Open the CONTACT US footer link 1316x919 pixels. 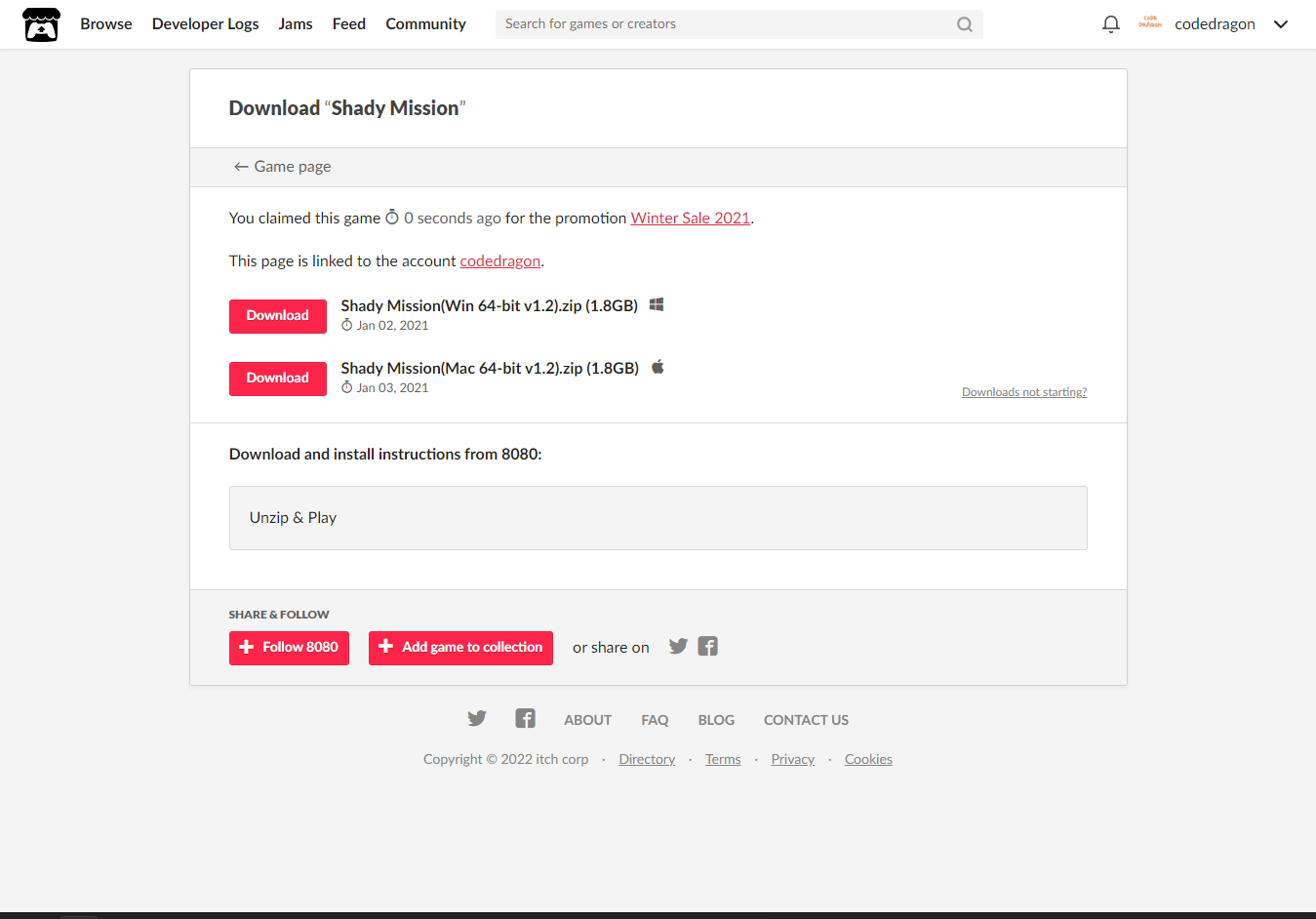pyautogui.click(x=806, y=720)
